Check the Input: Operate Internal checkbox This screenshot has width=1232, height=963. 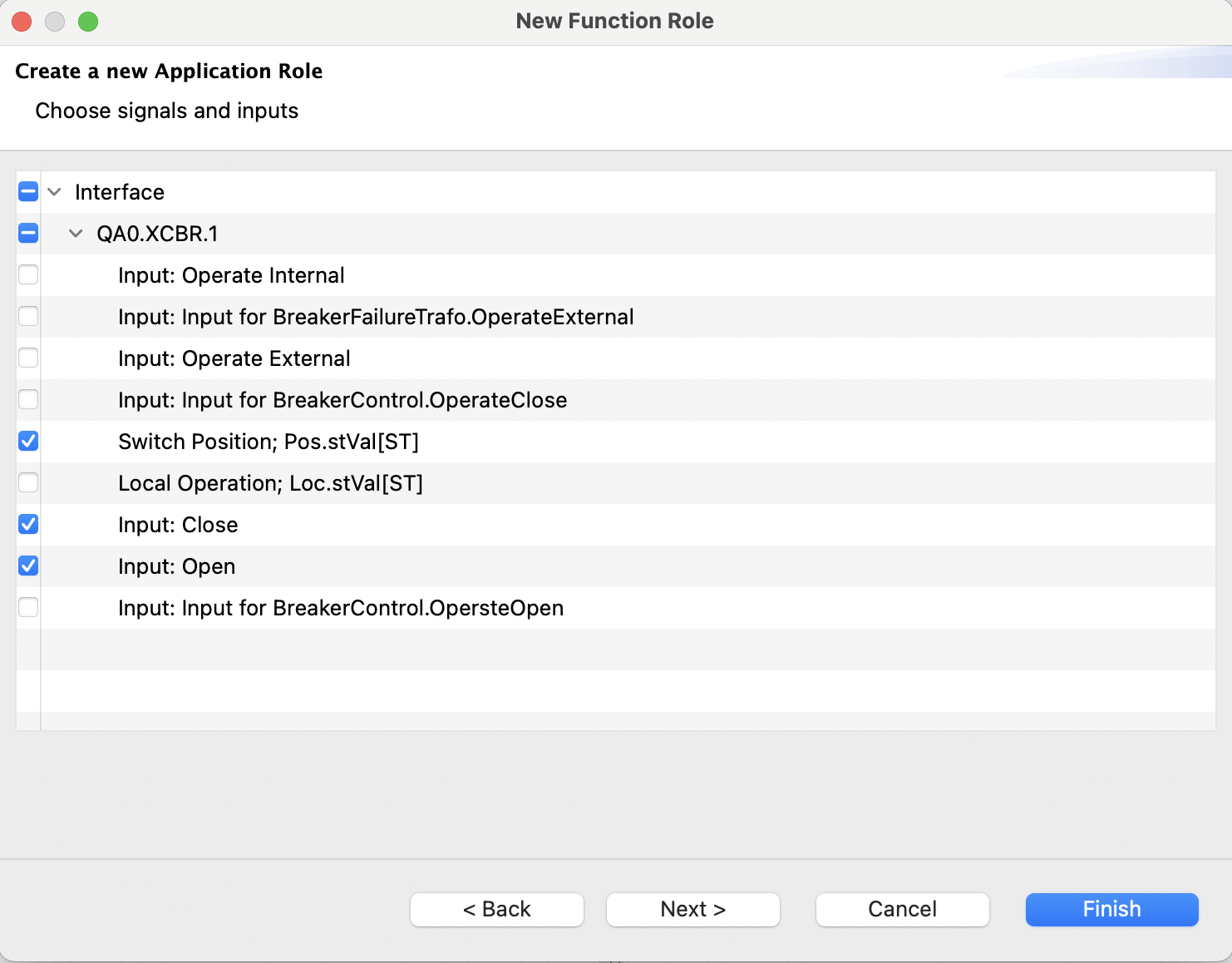click(27, 274)
